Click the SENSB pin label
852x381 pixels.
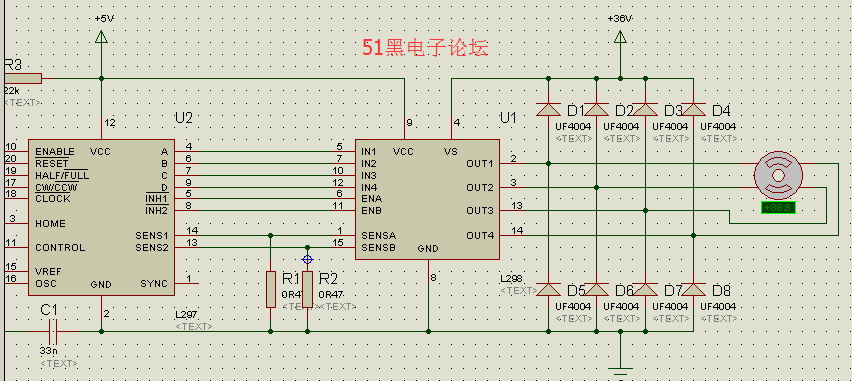click(378, 247)
